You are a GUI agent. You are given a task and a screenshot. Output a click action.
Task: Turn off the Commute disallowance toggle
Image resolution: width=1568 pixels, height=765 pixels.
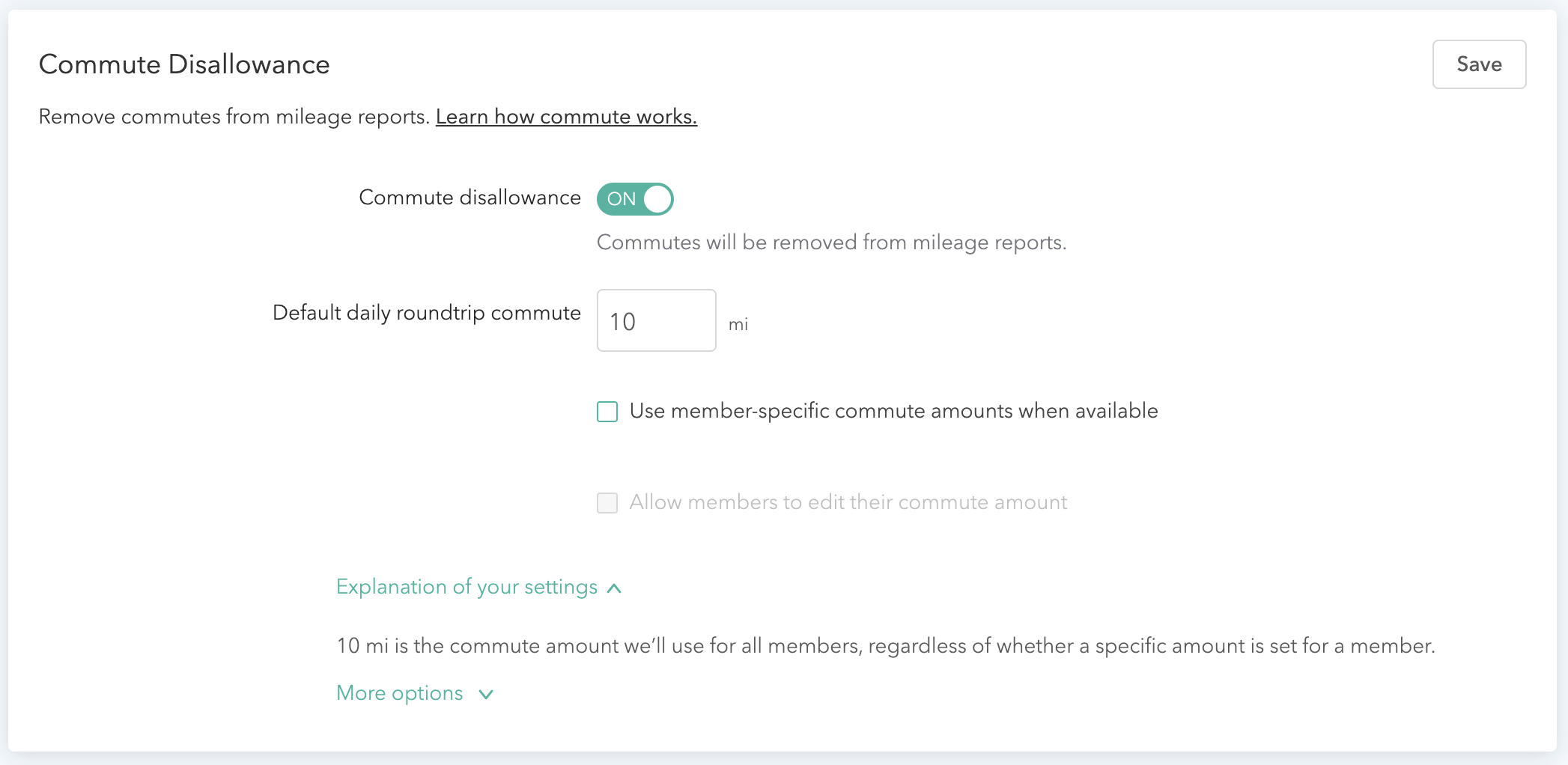click(x=634, y=199)
